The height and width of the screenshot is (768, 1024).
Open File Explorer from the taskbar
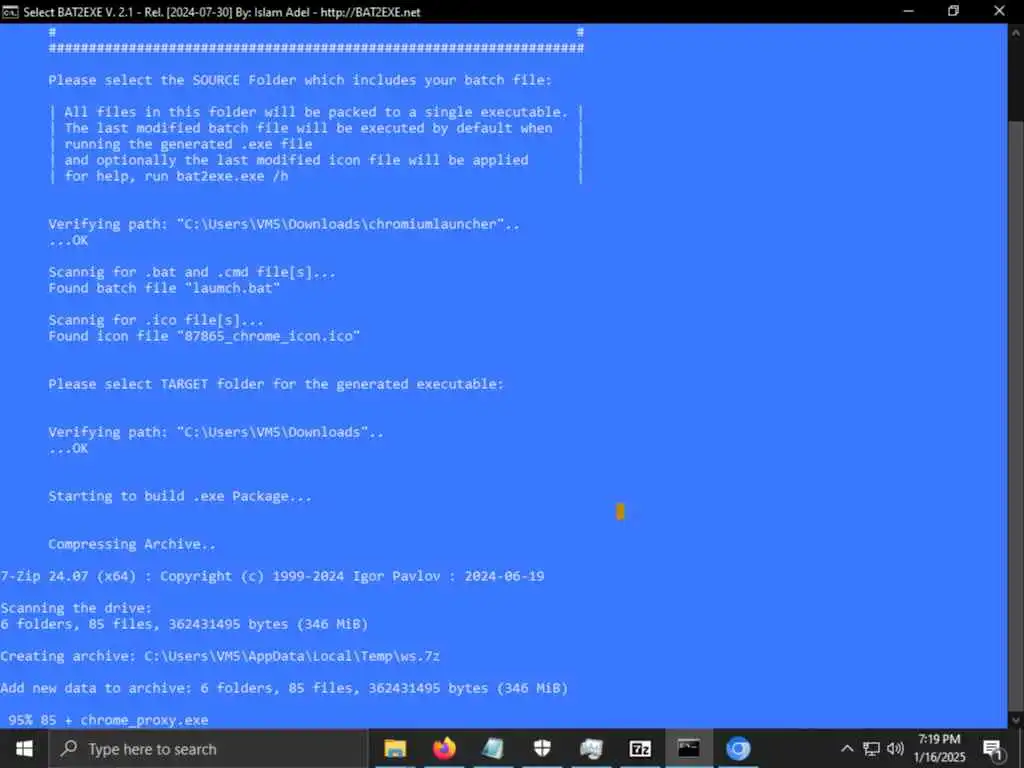pos(395,748)
